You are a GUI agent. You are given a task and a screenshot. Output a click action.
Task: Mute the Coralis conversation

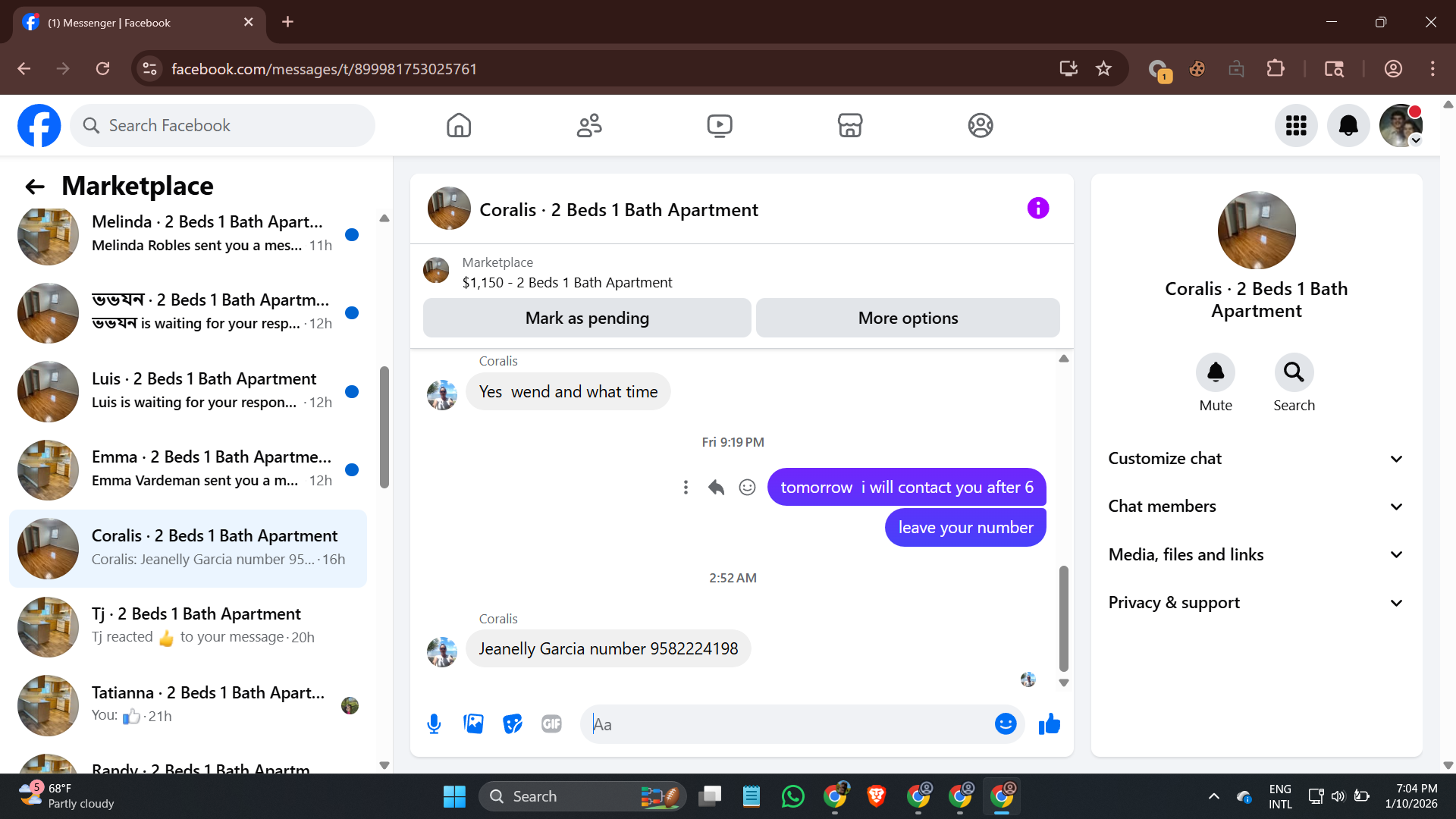(1216, 372)
